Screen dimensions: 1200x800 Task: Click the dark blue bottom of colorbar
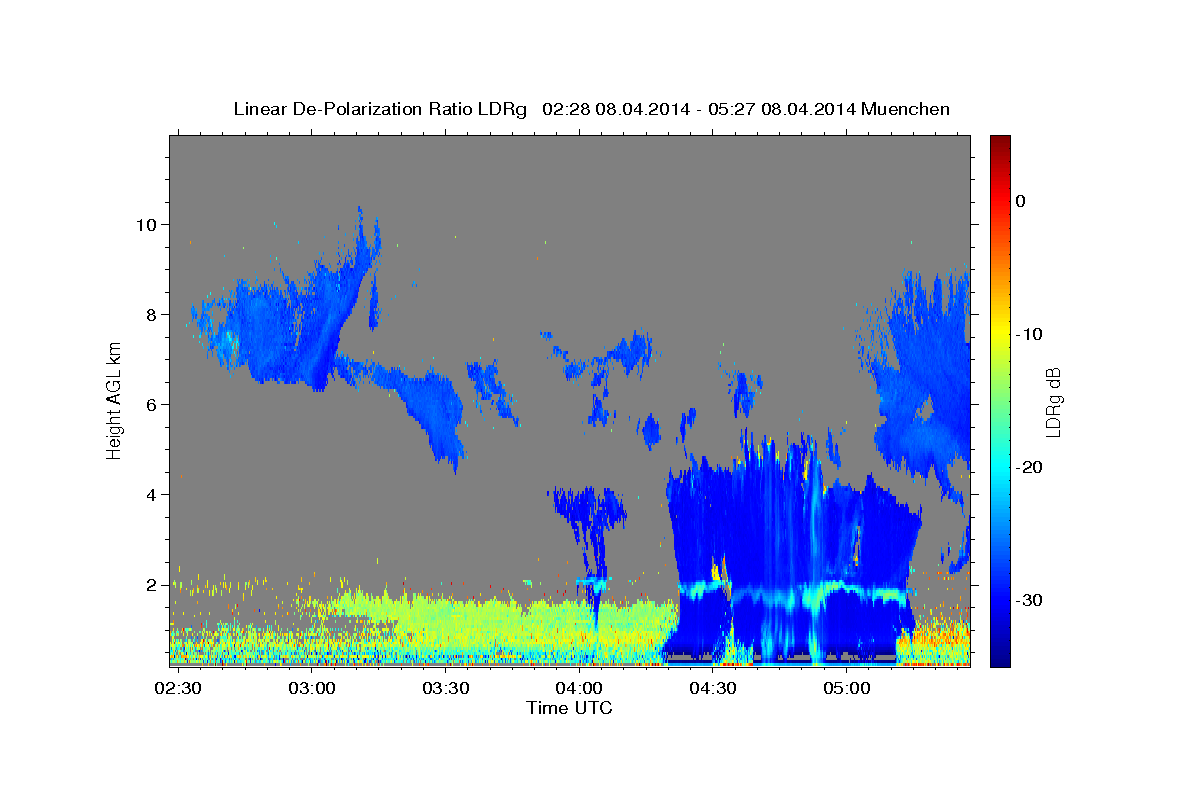[1000, 655]
